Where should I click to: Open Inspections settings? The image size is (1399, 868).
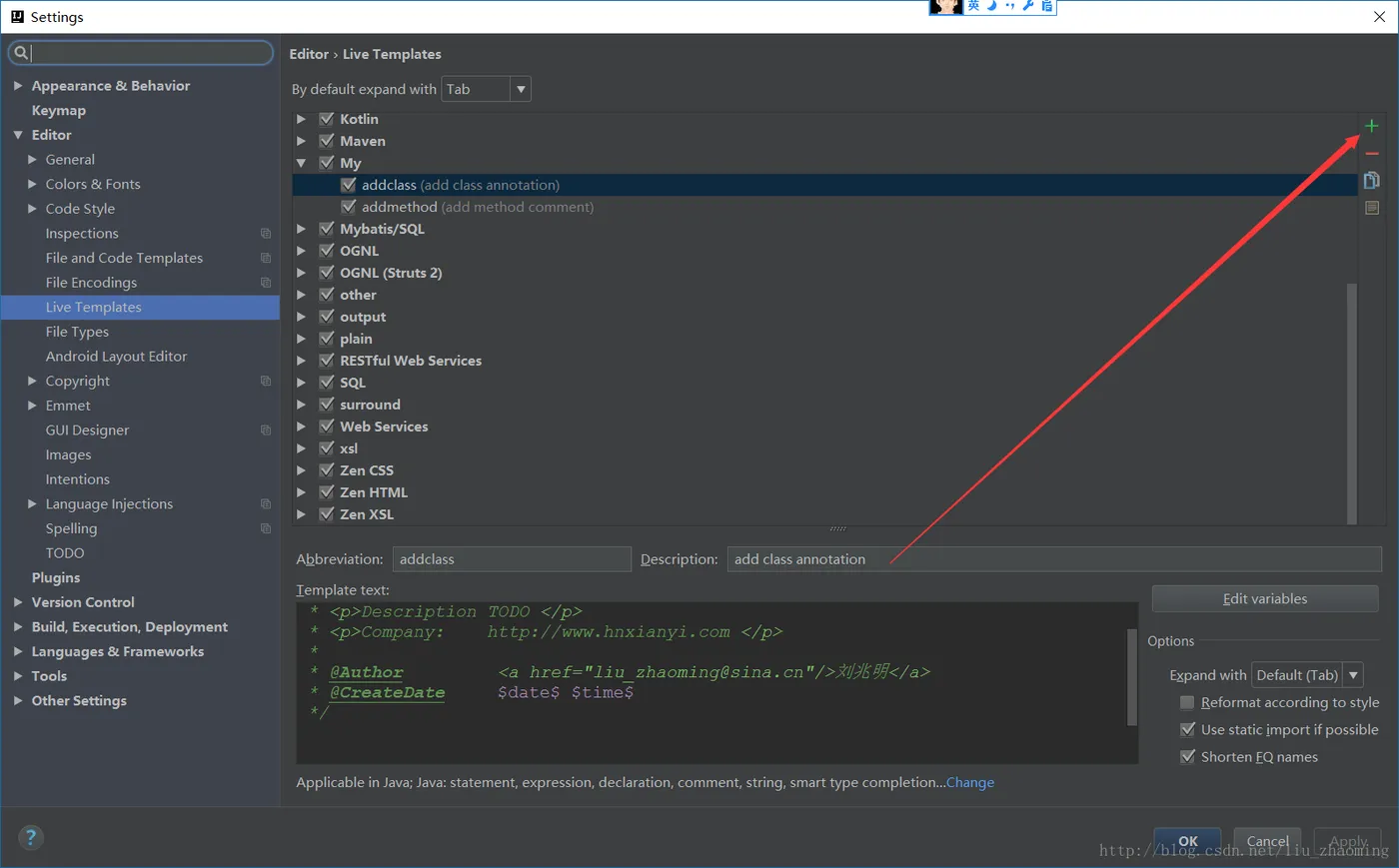coord(82,234)
